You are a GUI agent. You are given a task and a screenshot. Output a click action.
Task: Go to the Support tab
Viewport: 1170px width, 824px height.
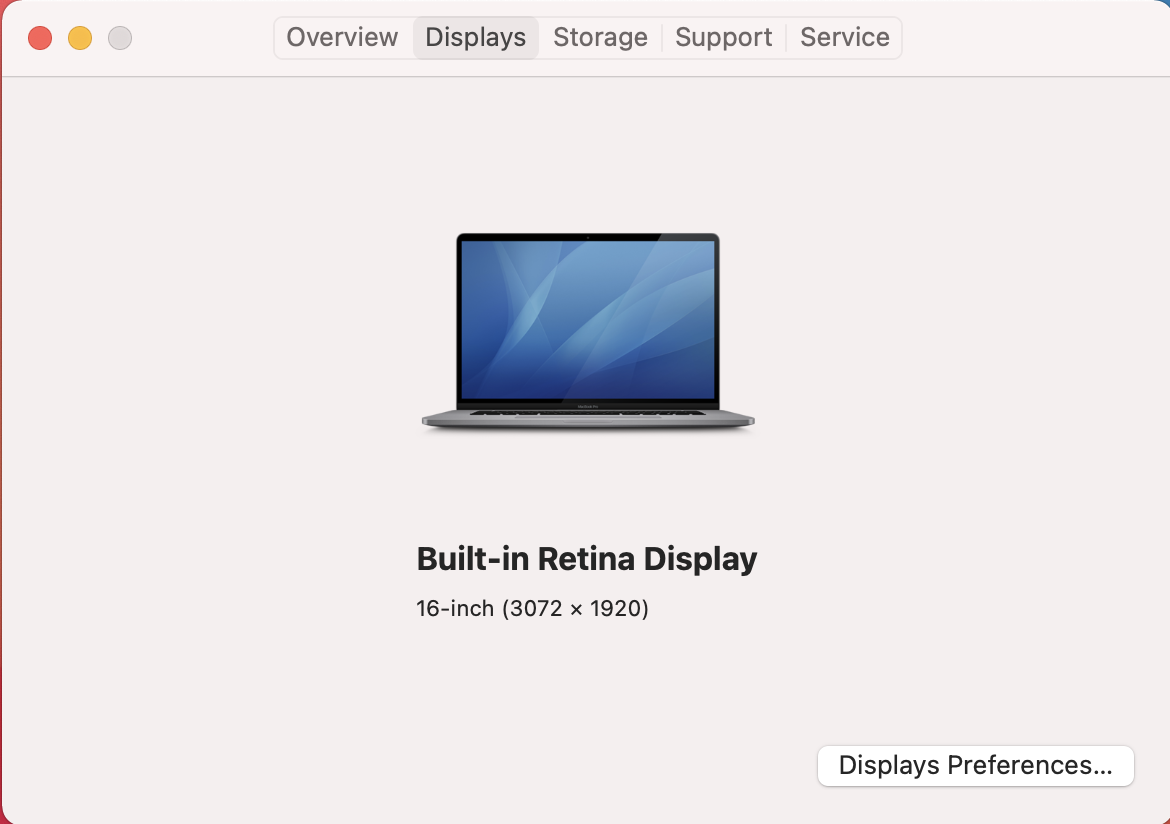723,37
